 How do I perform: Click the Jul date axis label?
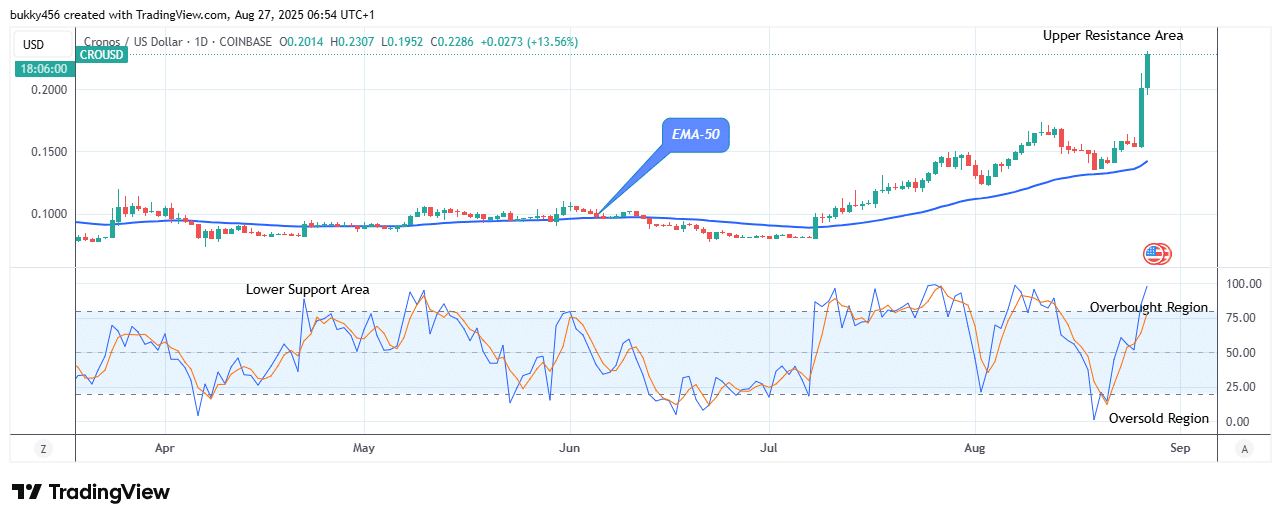(770, 448)
